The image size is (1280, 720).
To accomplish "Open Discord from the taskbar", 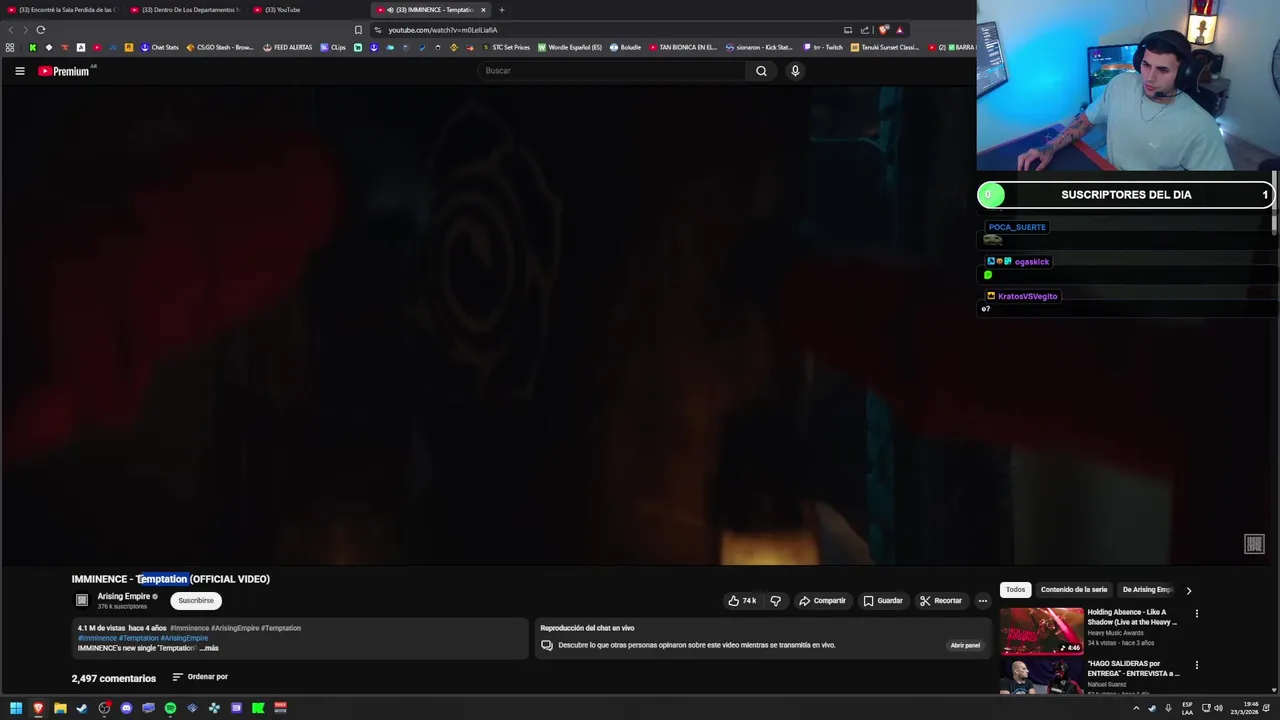I will coord(126,708).
